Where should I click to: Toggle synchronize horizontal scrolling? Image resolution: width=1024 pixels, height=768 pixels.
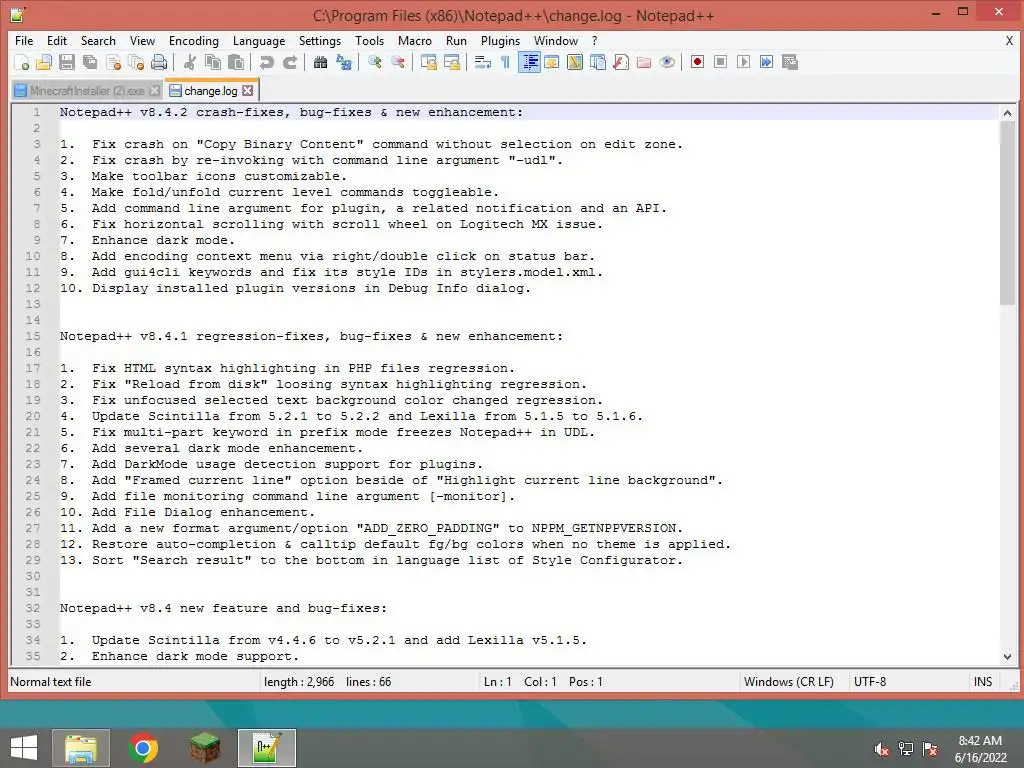(451, 62)
